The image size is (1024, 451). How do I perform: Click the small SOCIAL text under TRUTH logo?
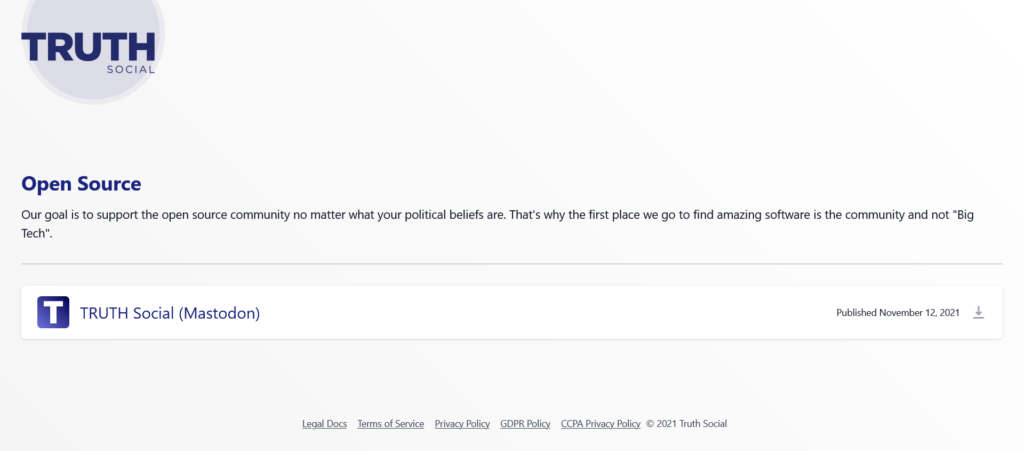click(131, 69)
